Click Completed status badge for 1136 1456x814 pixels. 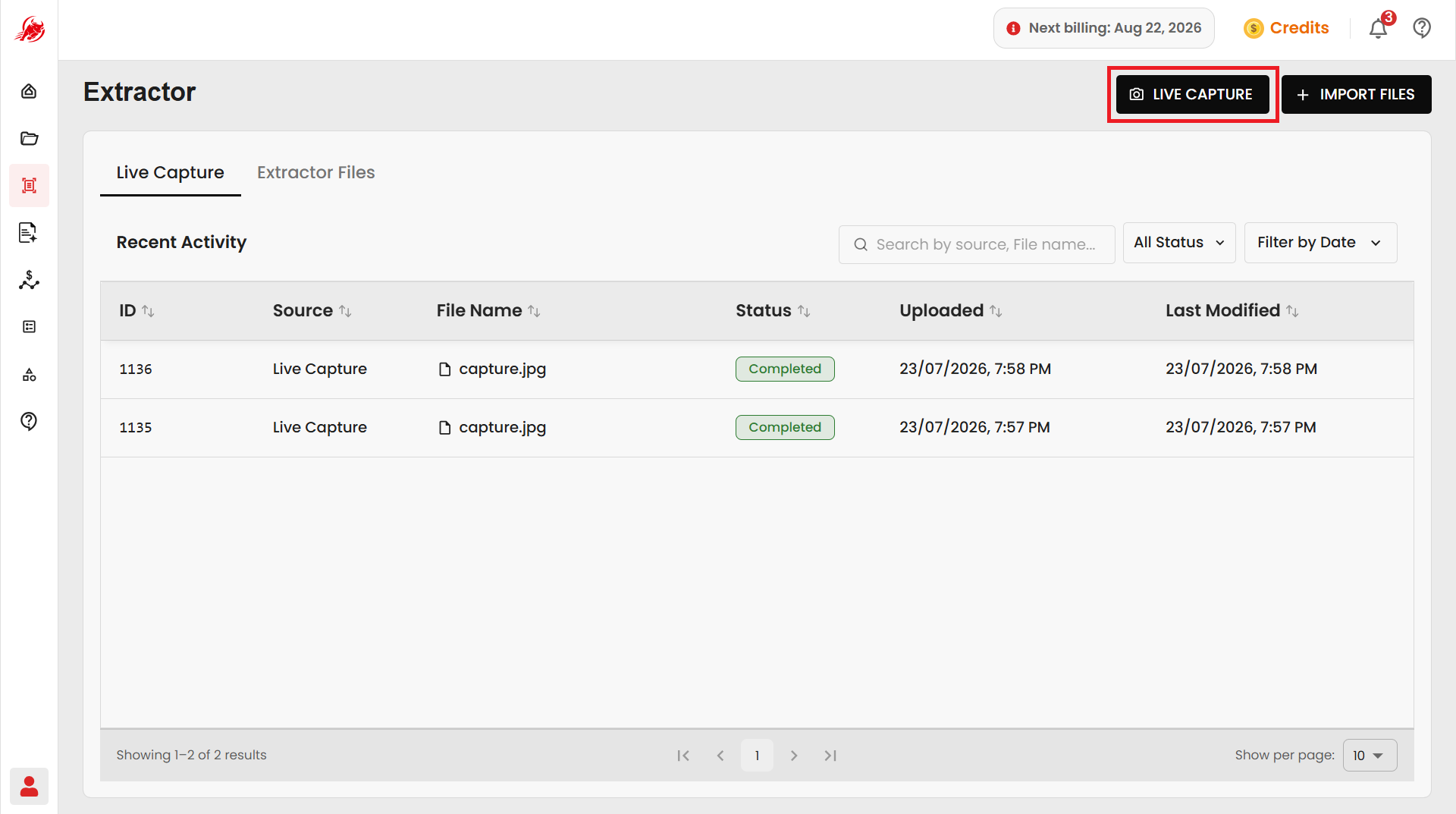click(x=785, y=369)
